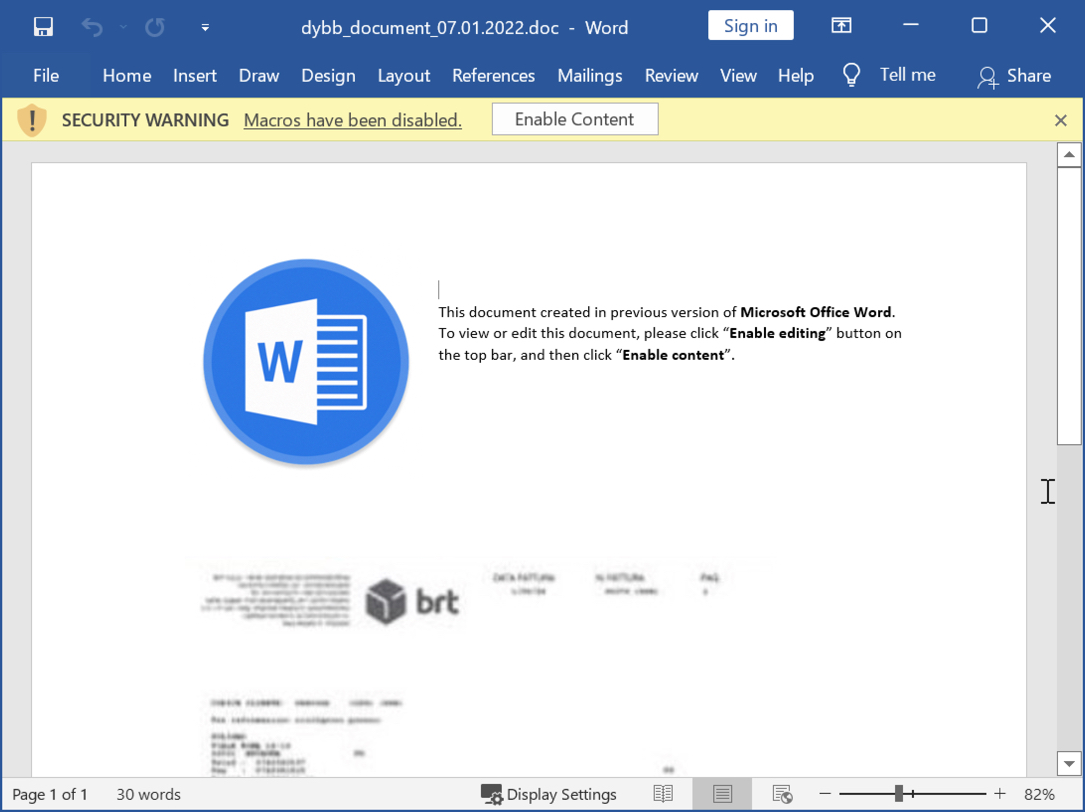Click the 'Microsoft Office Word' bold text

point(816,312)
